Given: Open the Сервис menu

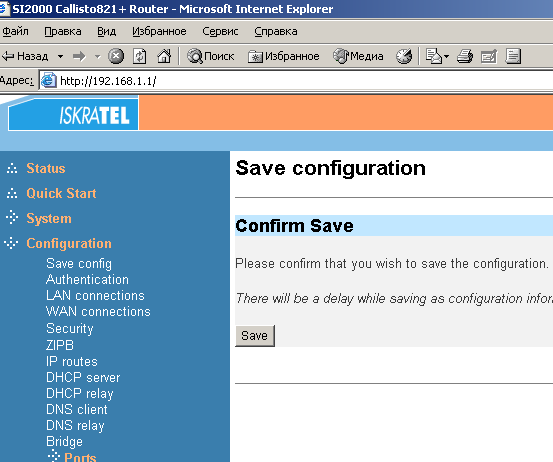Looking at the screenshot, I should pyautogui.click(x=220, y=31).
